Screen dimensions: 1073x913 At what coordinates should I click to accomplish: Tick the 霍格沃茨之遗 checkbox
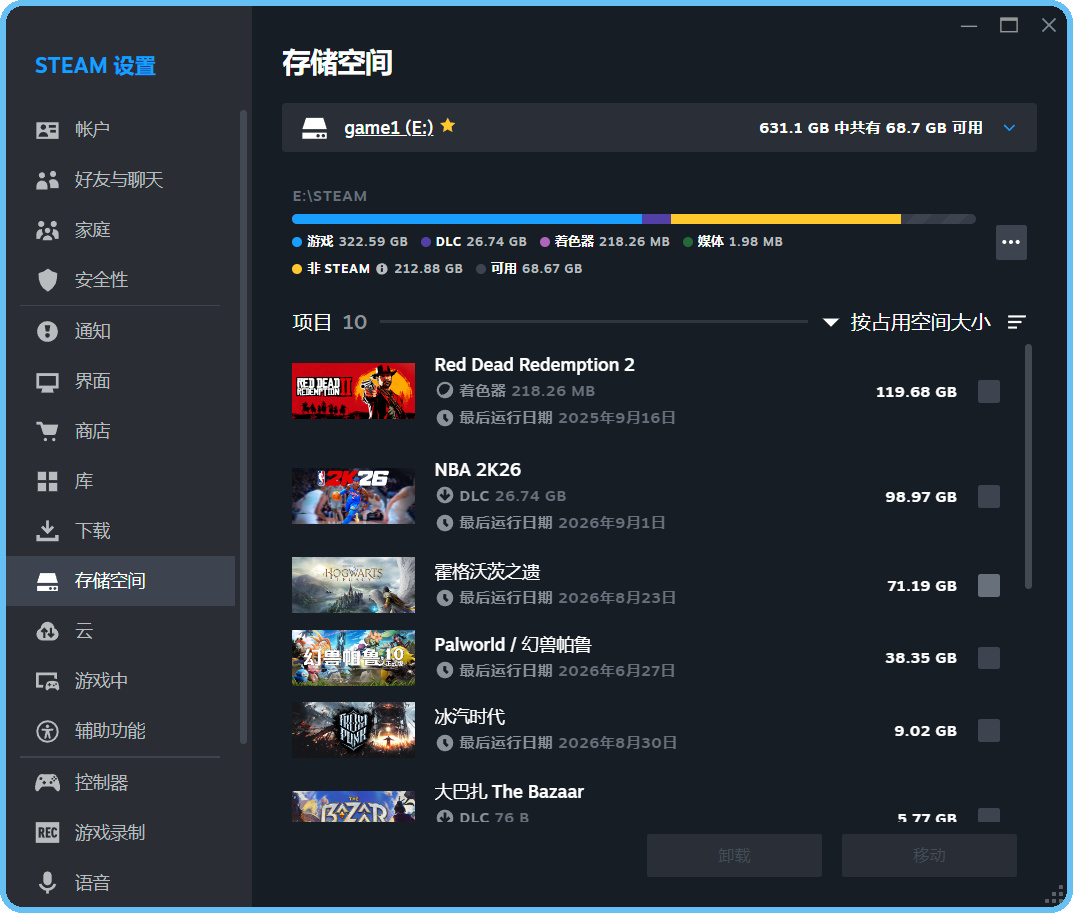pos(989,585)
